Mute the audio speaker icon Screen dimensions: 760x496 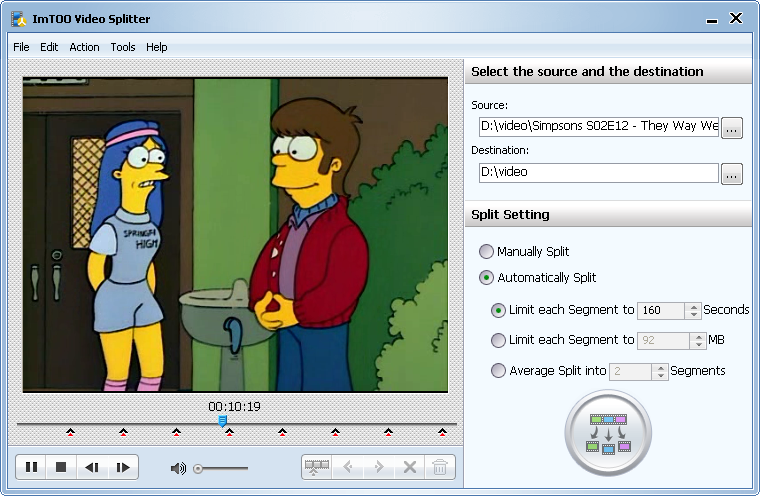[178, 468]
